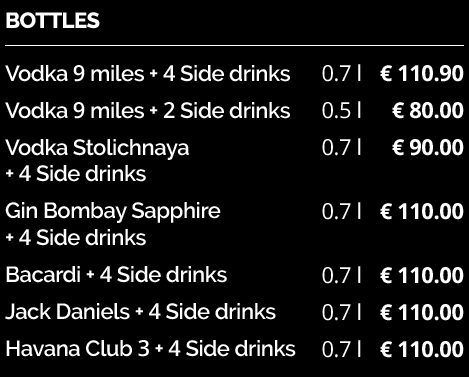Viewport: 469px width, 377px height.
Task: Select Vodka 9 miles + 4 Side drinks
Action: 148,73
